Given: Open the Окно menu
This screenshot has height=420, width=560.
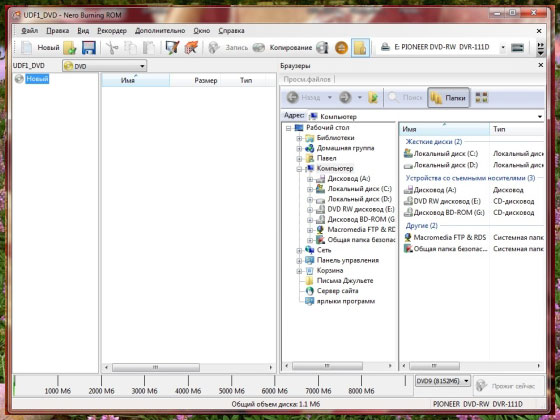Looking at the screenshot, I should pyautogui.click(x=202, y=31).
